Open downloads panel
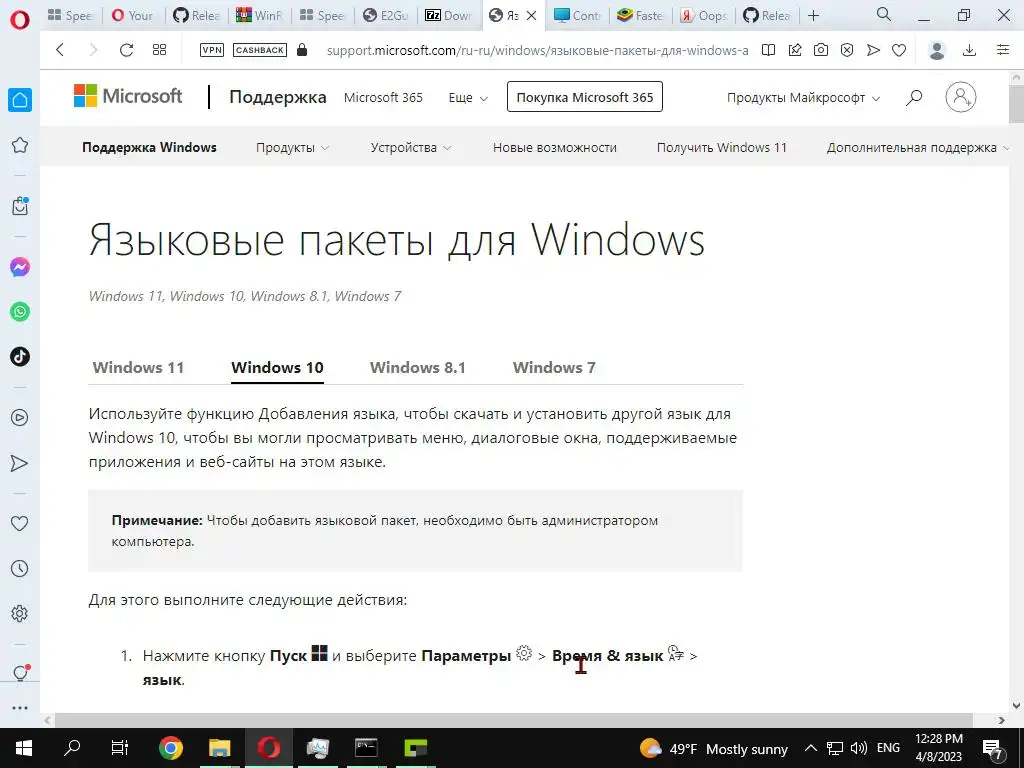The image size is (1024, 768). click(970, 50)
